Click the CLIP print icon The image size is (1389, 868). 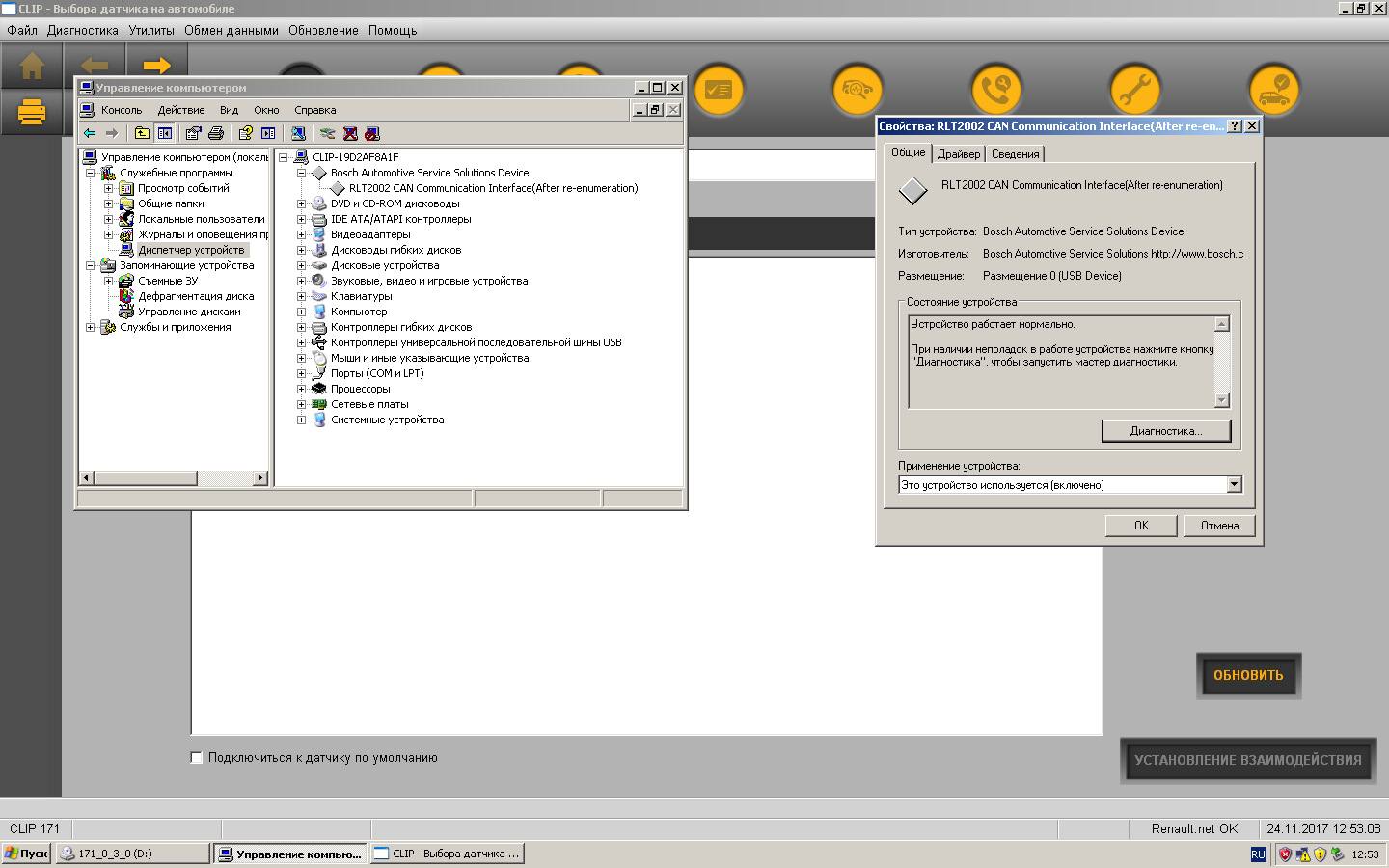[x=32, y=113]
